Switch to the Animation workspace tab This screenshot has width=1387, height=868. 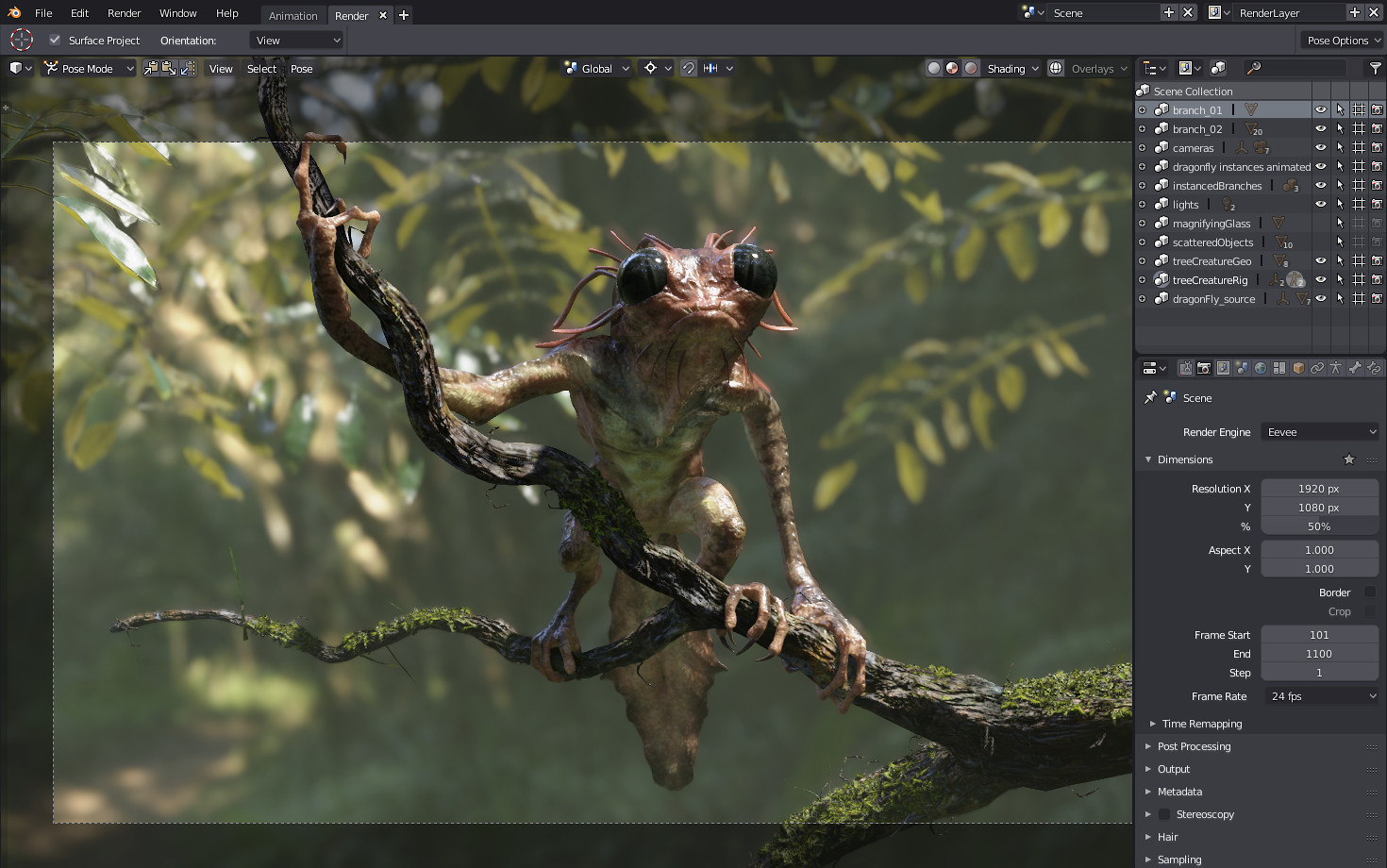(x=292, y=15)
